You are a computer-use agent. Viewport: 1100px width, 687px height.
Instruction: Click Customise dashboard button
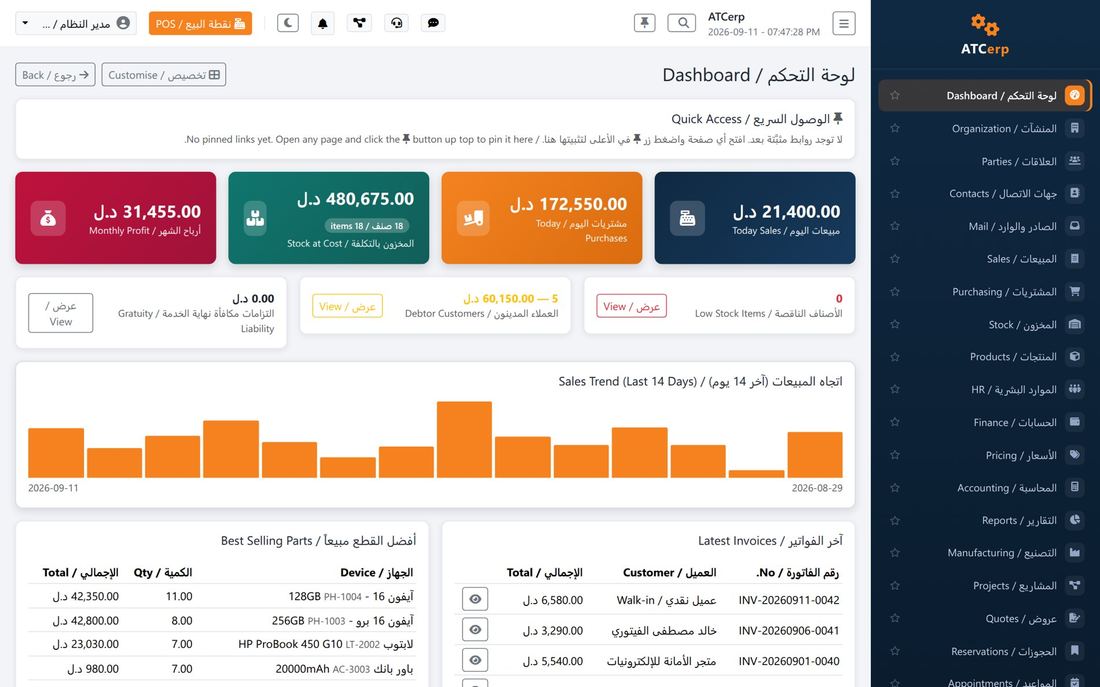[x=163, y=74]
